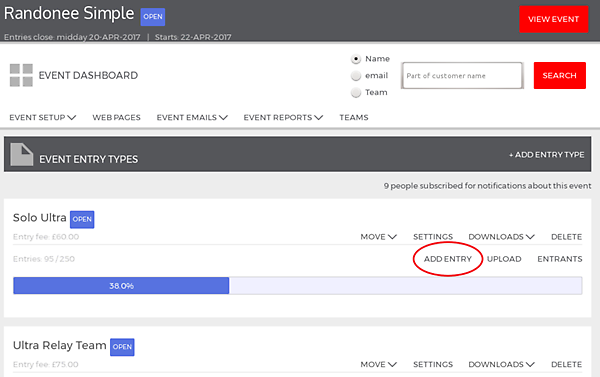Click the Event Entry Types heading
The height and width of the screenshot is (377, 600).
[88, 159]
